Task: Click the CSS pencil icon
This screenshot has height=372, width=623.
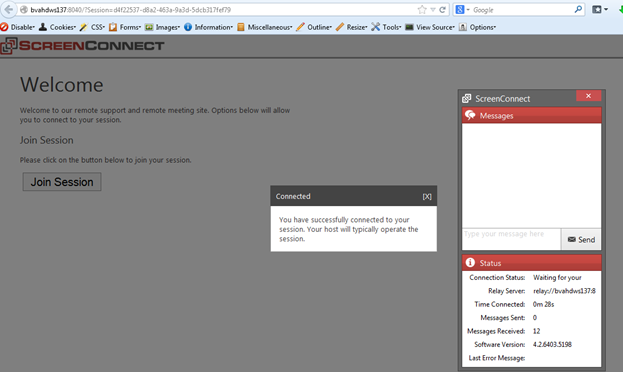Action: [83, 27]
